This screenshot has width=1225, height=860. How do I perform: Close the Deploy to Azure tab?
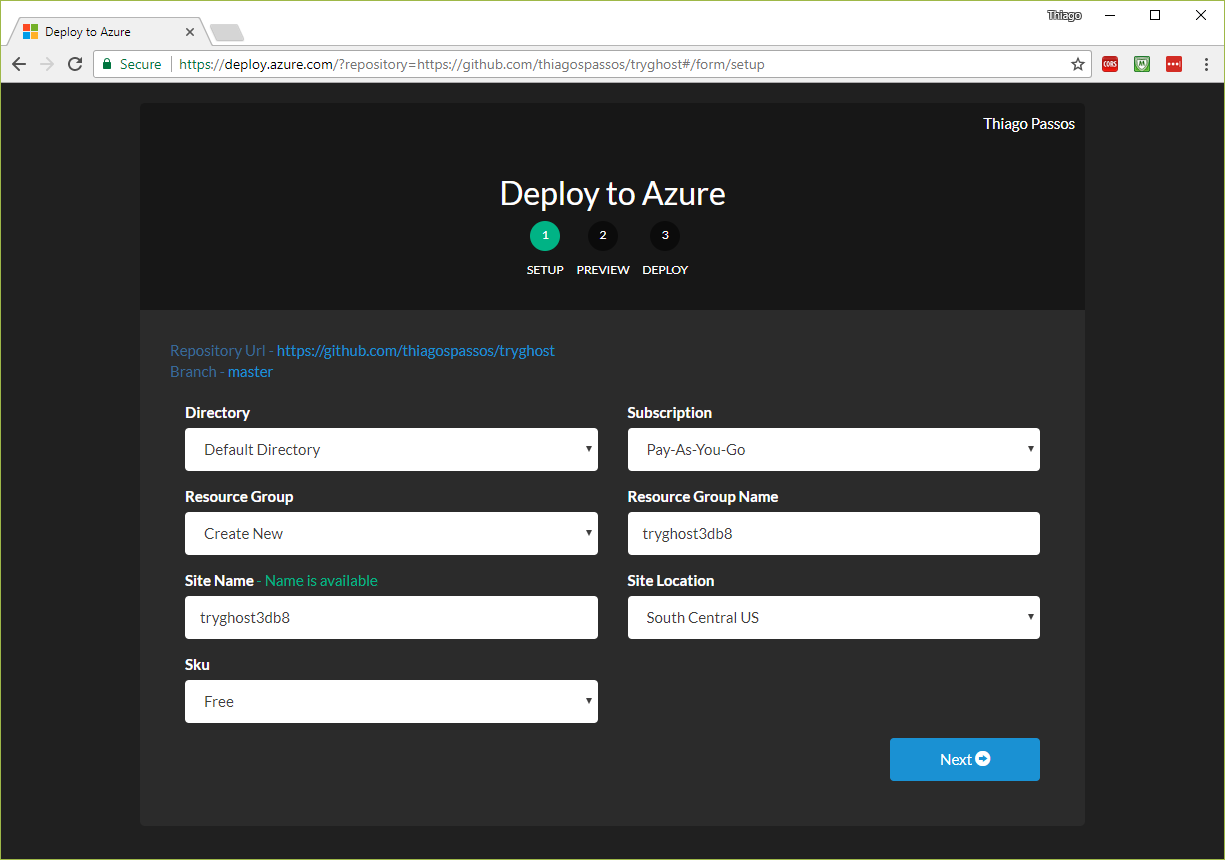[x=190, y=32]
